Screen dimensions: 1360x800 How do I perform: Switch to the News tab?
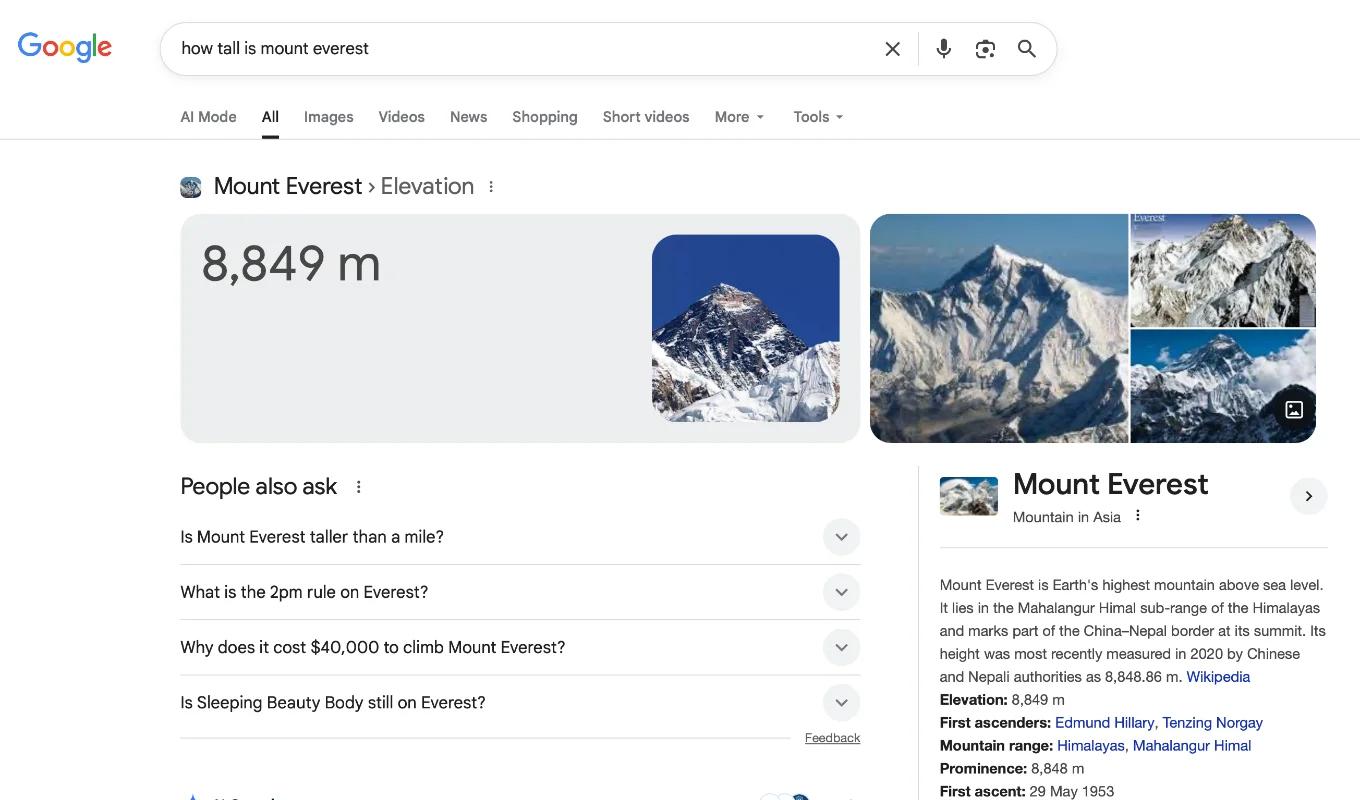coord(468,117)
